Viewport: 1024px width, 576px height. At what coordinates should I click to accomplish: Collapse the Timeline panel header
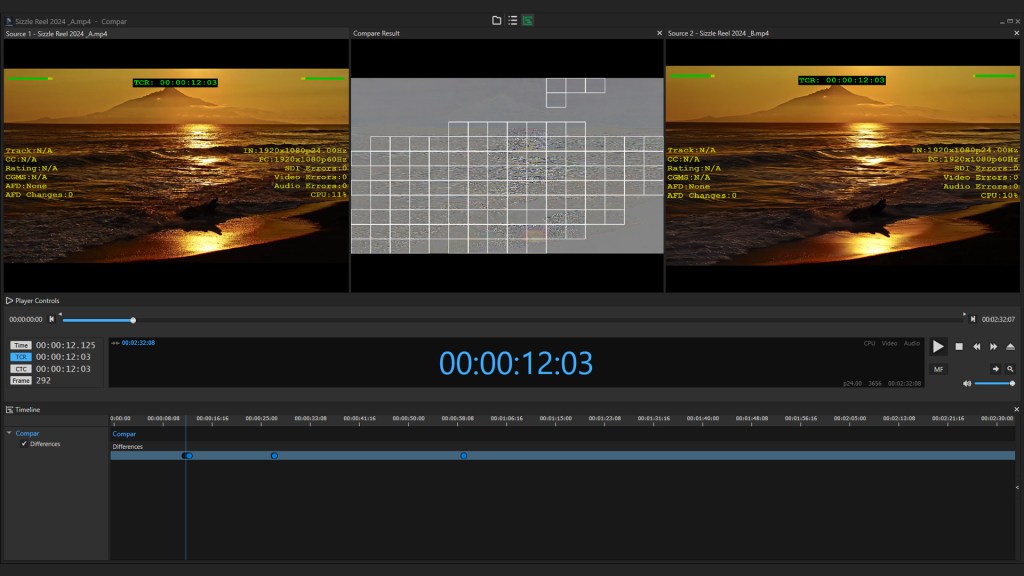coord(8,409)
